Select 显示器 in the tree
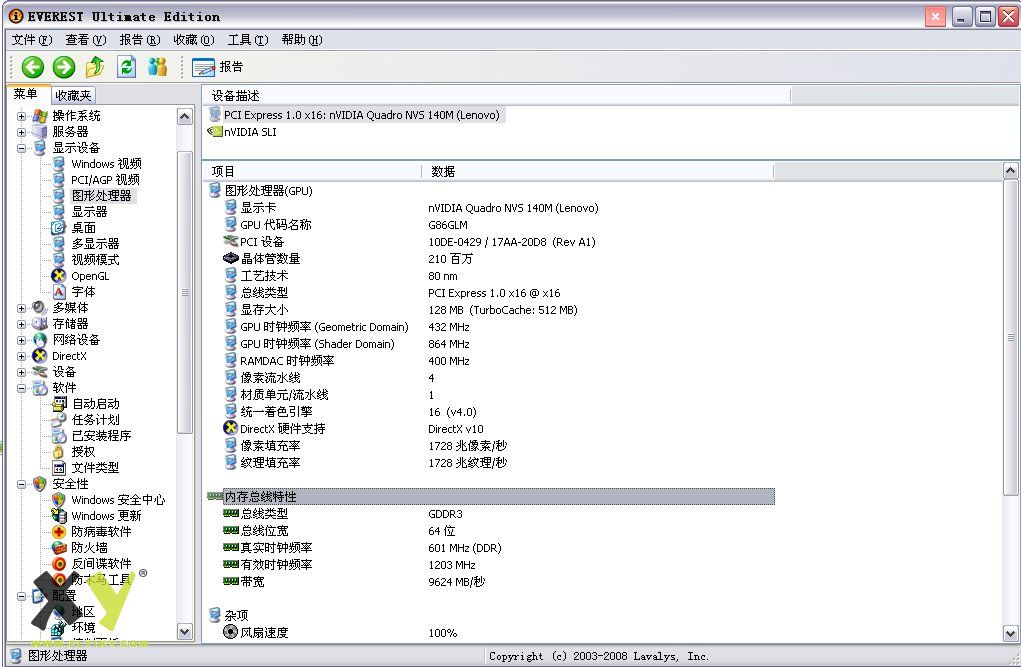The width and height of the screenshot is (1021, 667). (89, 212)
